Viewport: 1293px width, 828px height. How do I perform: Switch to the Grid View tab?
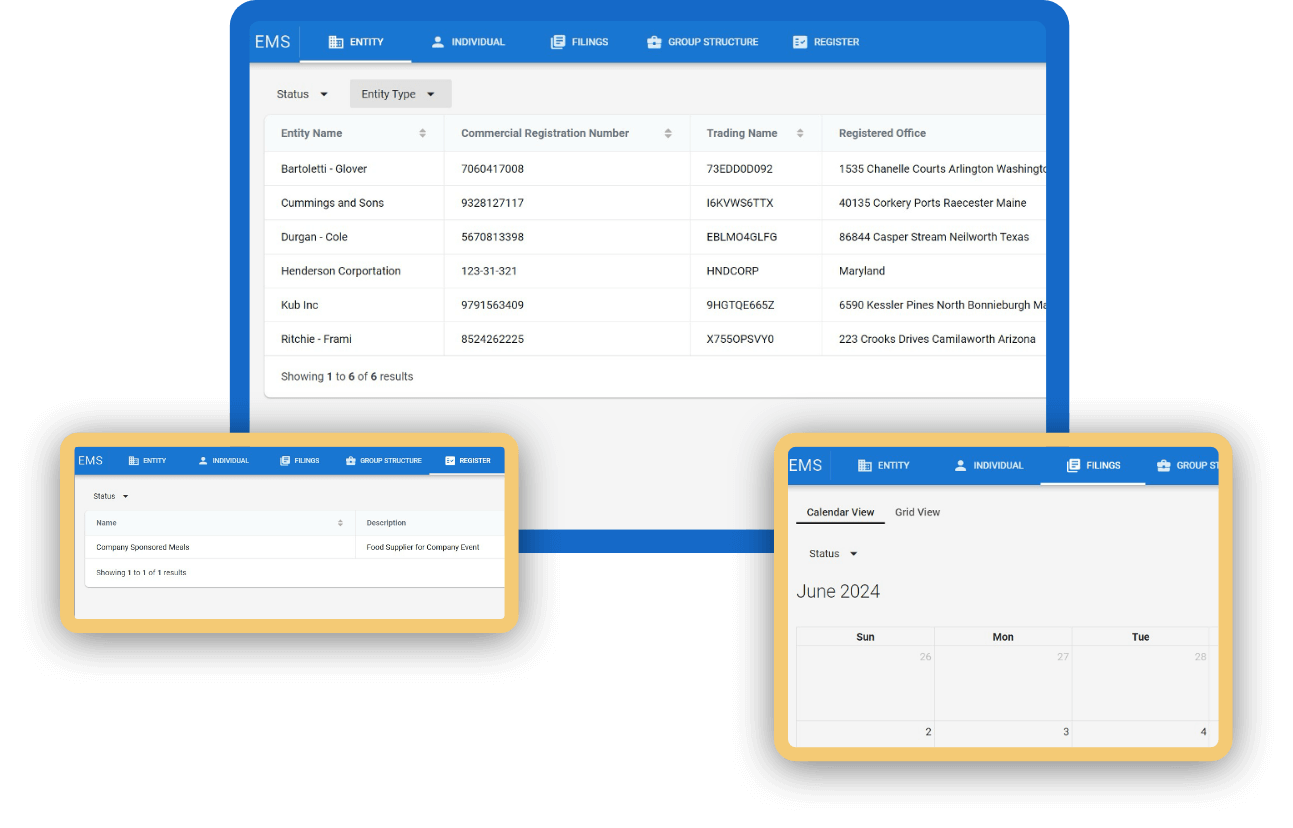click(917, 512)
